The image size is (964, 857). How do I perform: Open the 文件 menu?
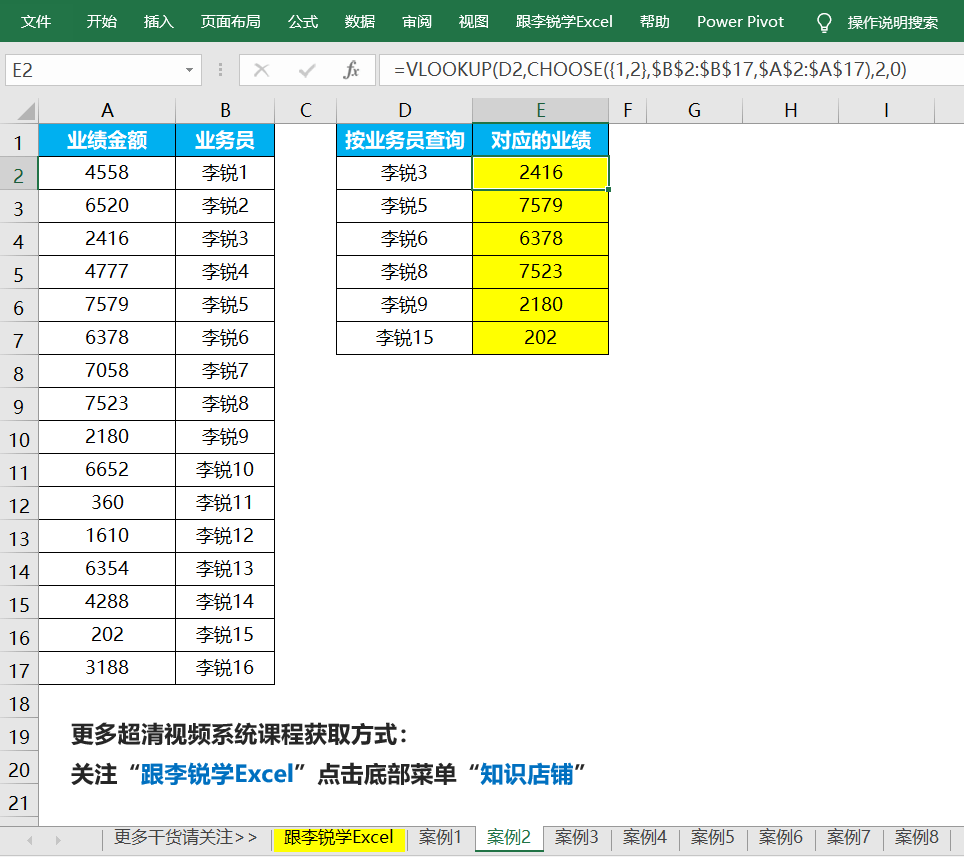point(37,22)
